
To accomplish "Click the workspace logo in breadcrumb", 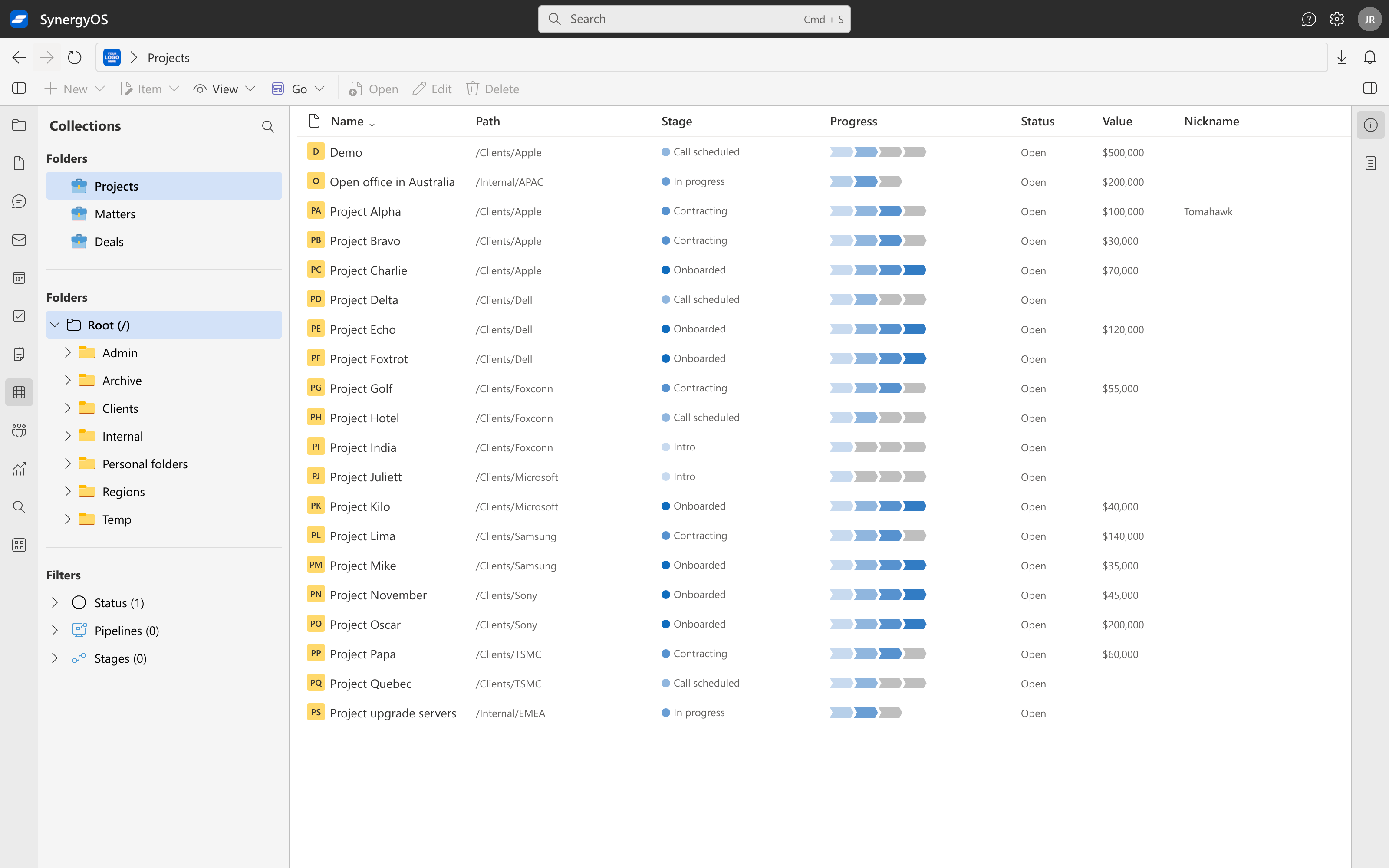I will pos(112,57).
